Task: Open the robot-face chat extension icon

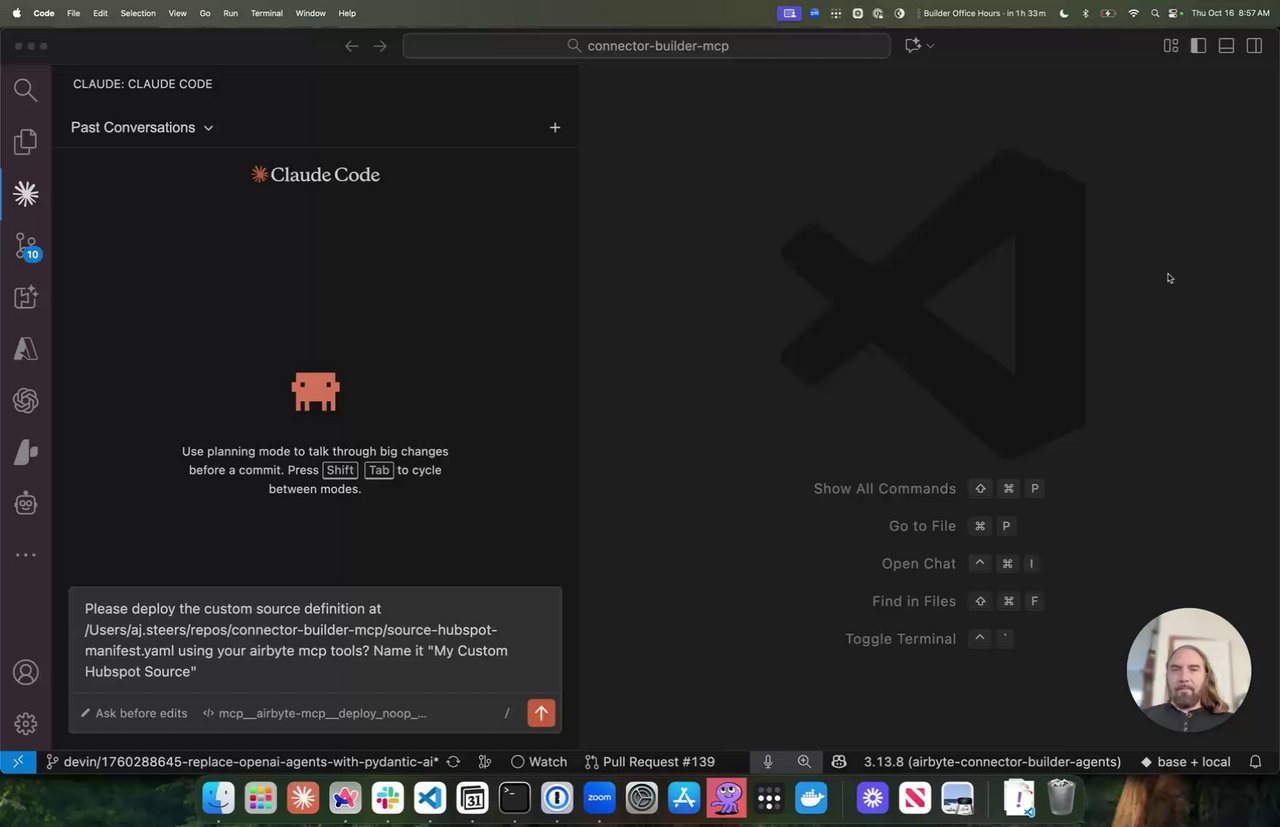Action: [26, 504]
